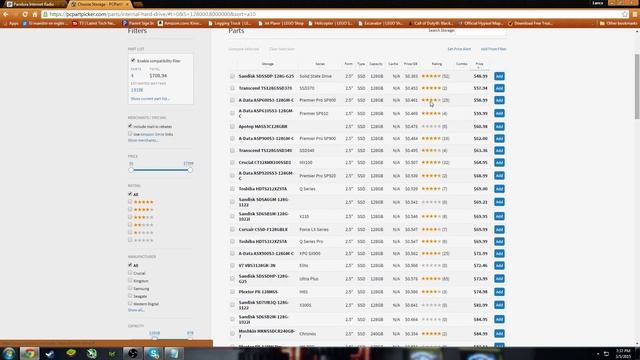This screenshot has height=360, width=640.
Task: Open the Apps bookmarks shortcut
Action: tap(11, 23)
